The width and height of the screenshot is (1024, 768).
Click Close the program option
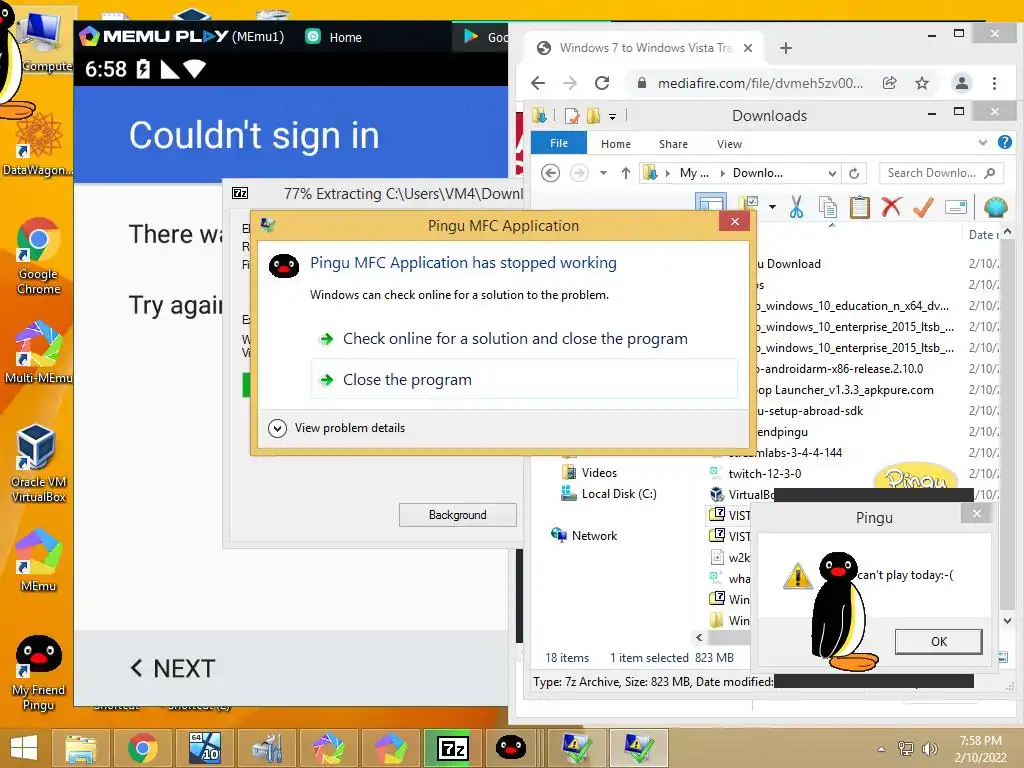pyautogui.click(x=524, y=379)
